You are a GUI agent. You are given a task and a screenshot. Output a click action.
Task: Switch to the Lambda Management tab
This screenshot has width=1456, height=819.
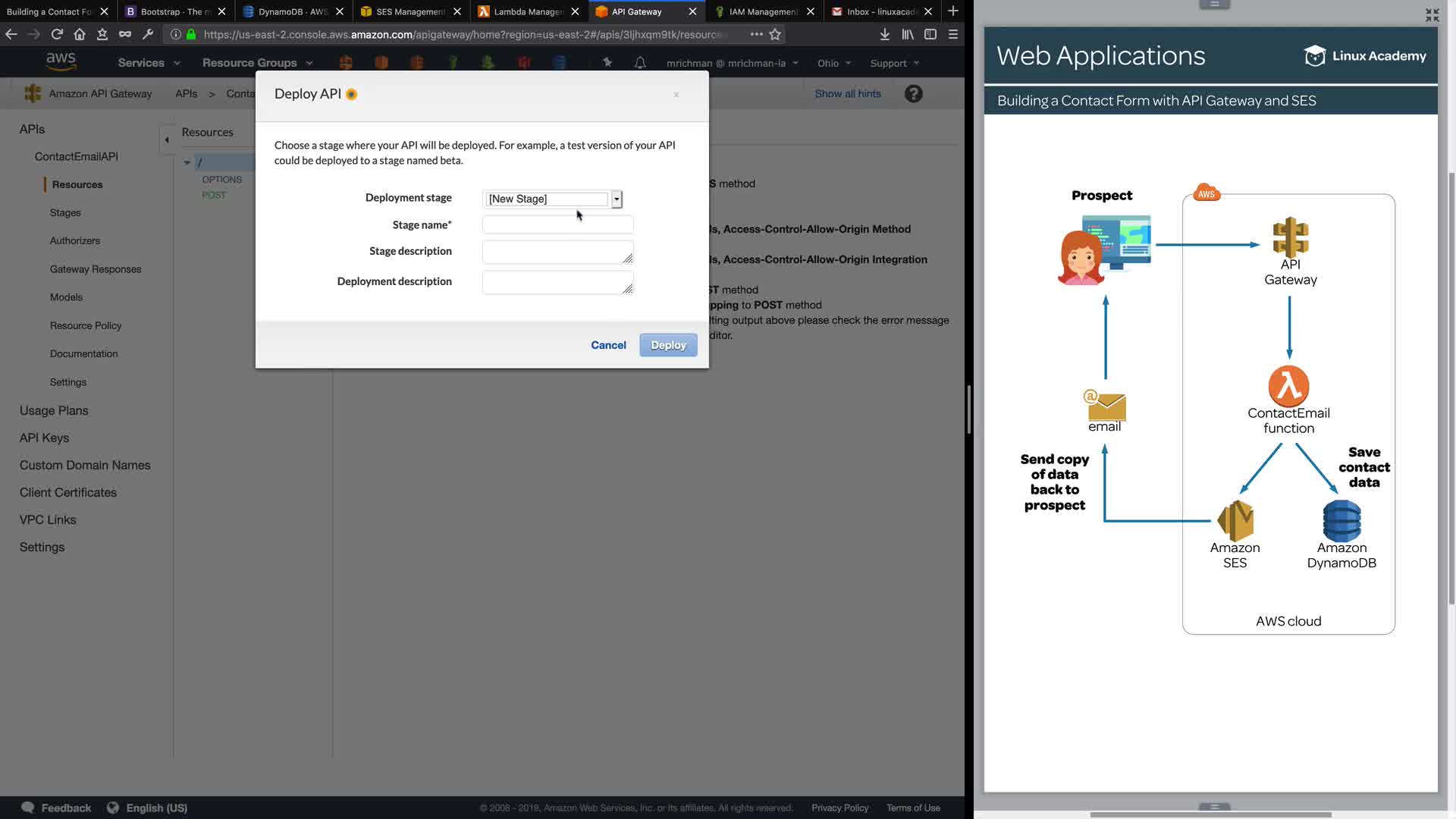[528, 11]
